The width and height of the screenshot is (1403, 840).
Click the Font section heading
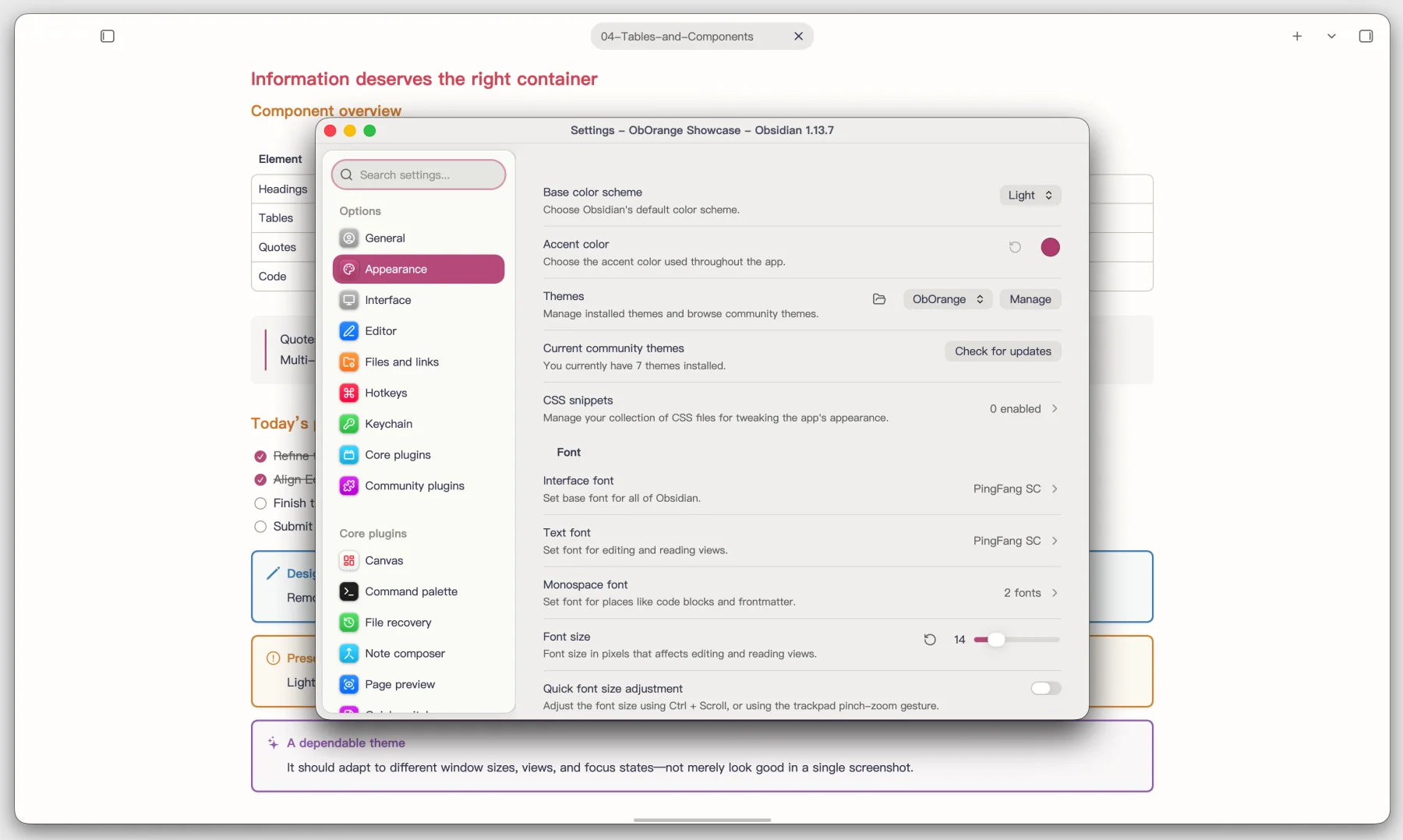coord(569,453)
